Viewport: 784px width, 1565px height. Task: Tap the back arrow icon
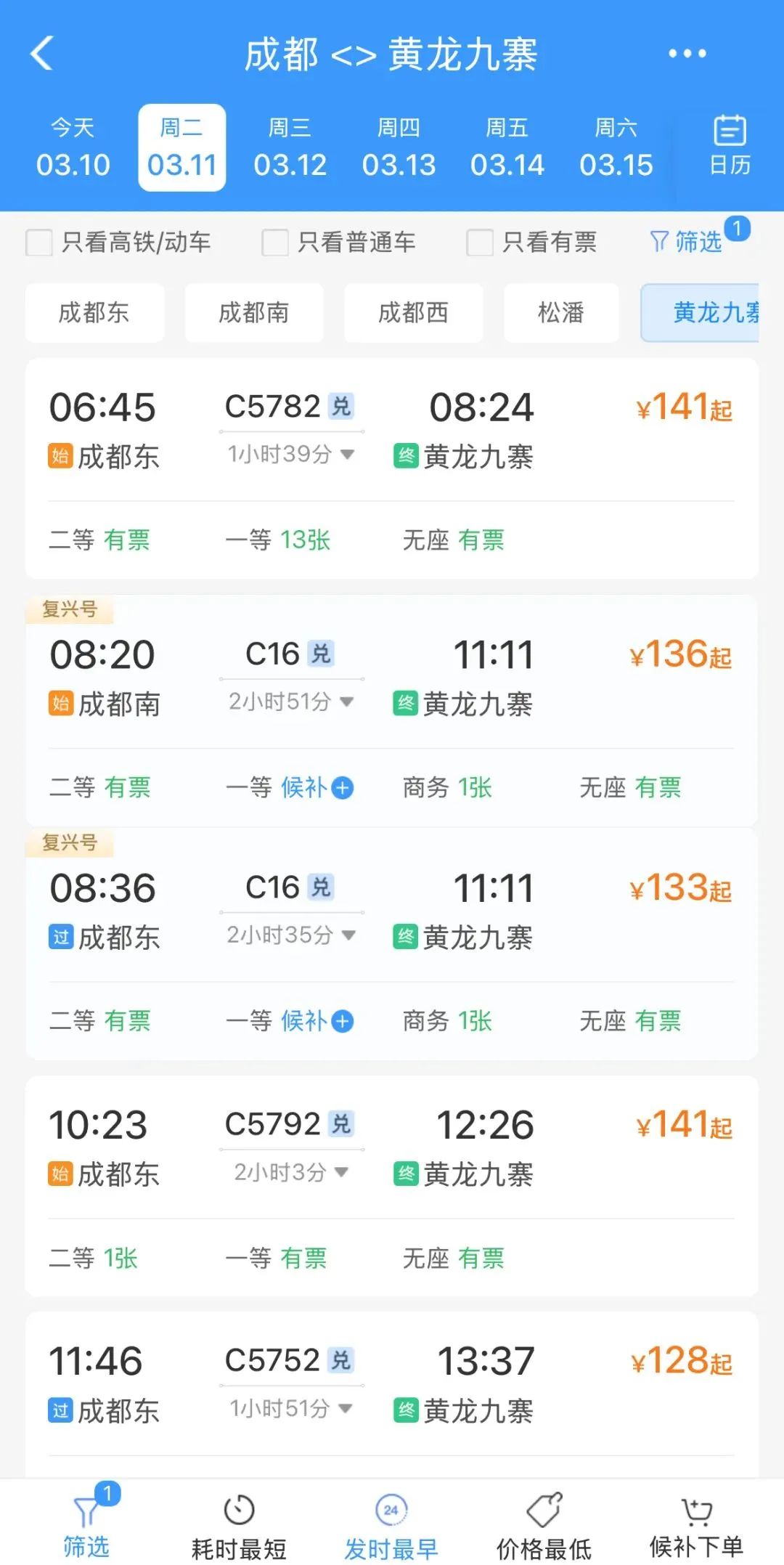[x=42, y=54]
